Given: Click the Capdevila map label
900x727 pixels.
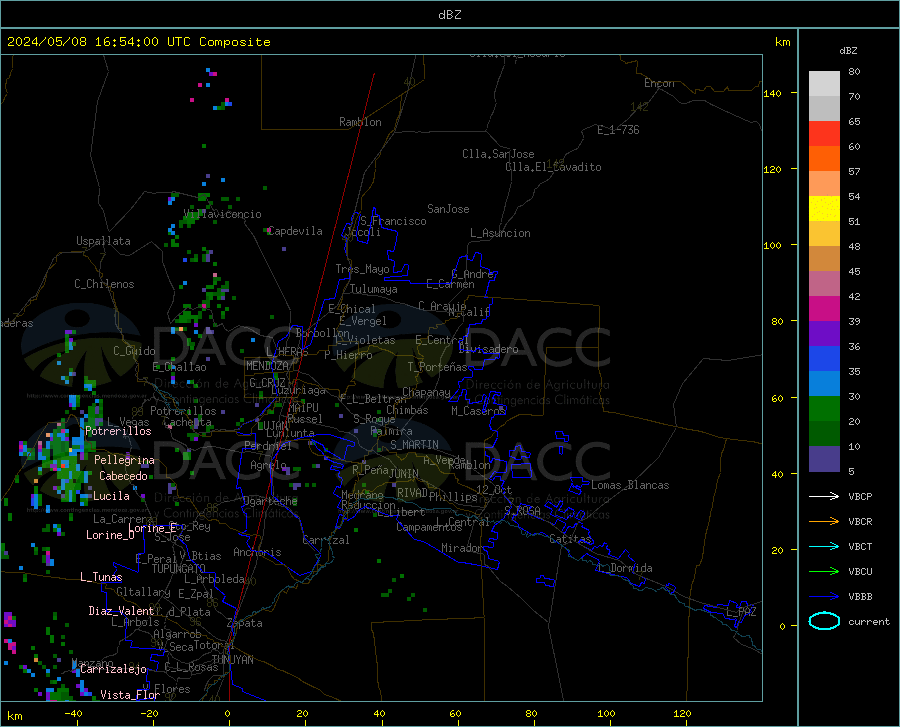Looking at the screenshot, I should (295, 231).
